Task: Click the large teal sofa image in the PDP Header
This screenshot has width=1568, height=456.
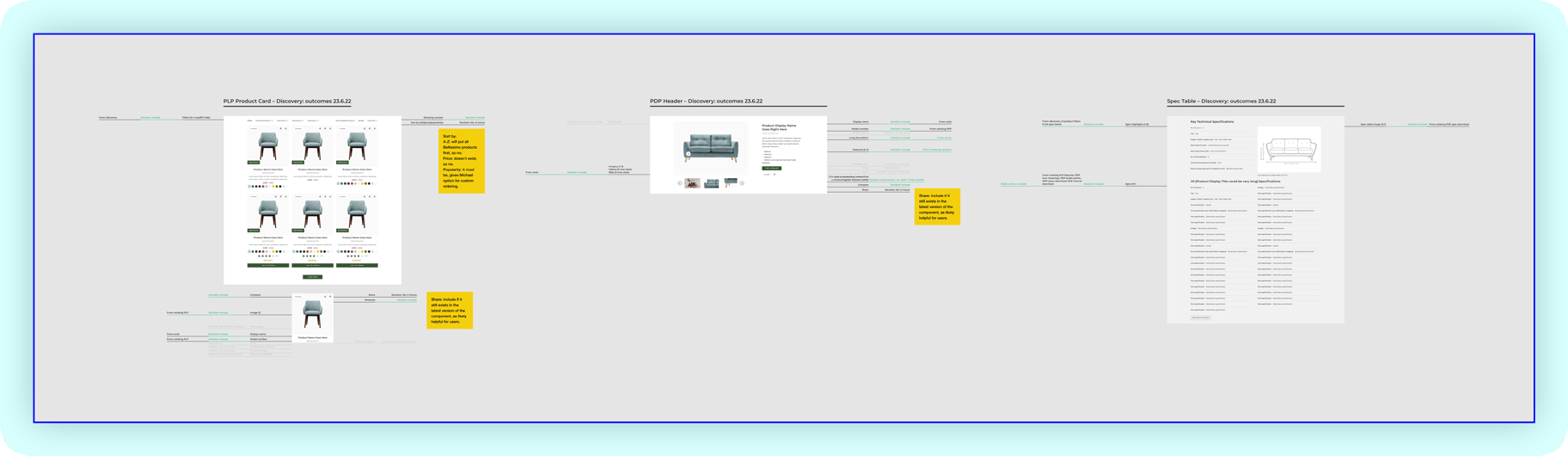Action: click(710, 147)
